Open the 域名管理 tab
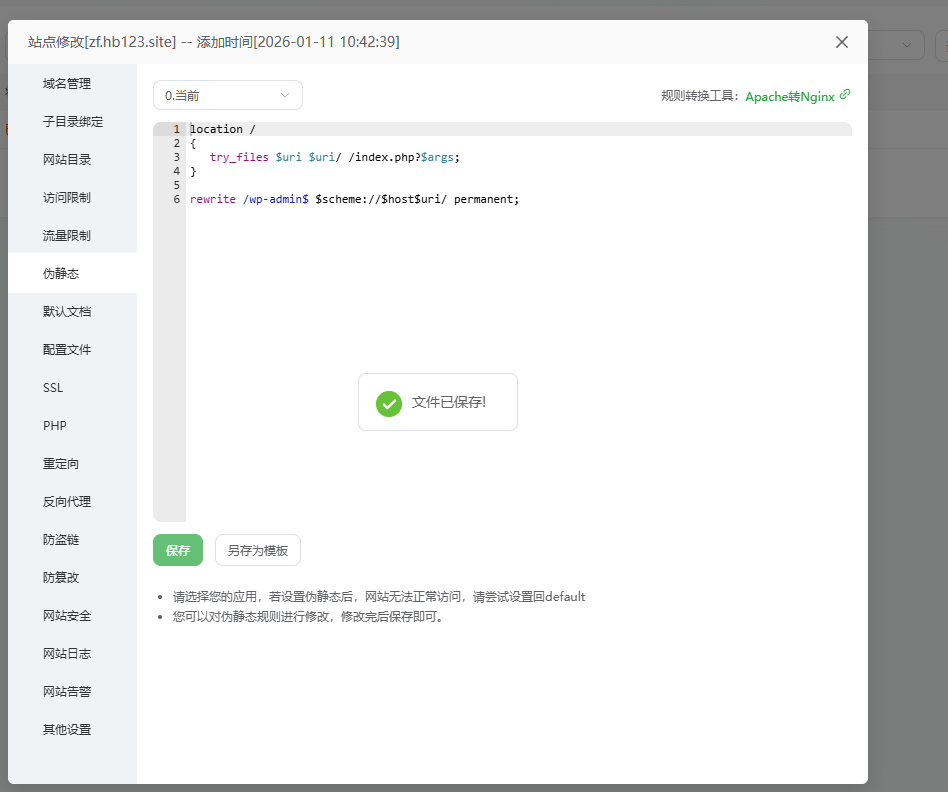 pos(67,84)
